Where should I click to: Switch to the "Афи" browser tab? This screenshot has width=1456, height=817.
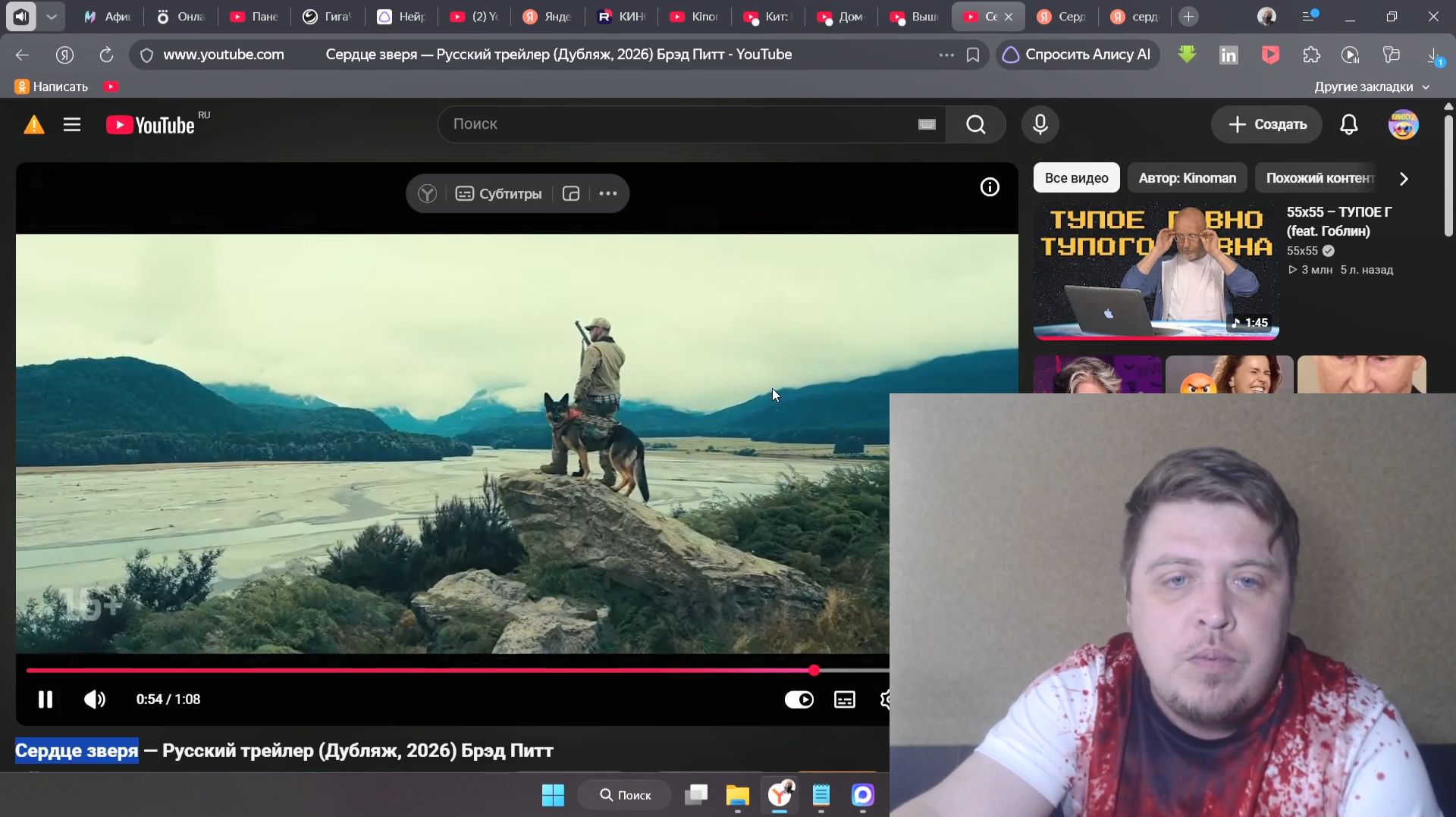(x=107, y=16)
